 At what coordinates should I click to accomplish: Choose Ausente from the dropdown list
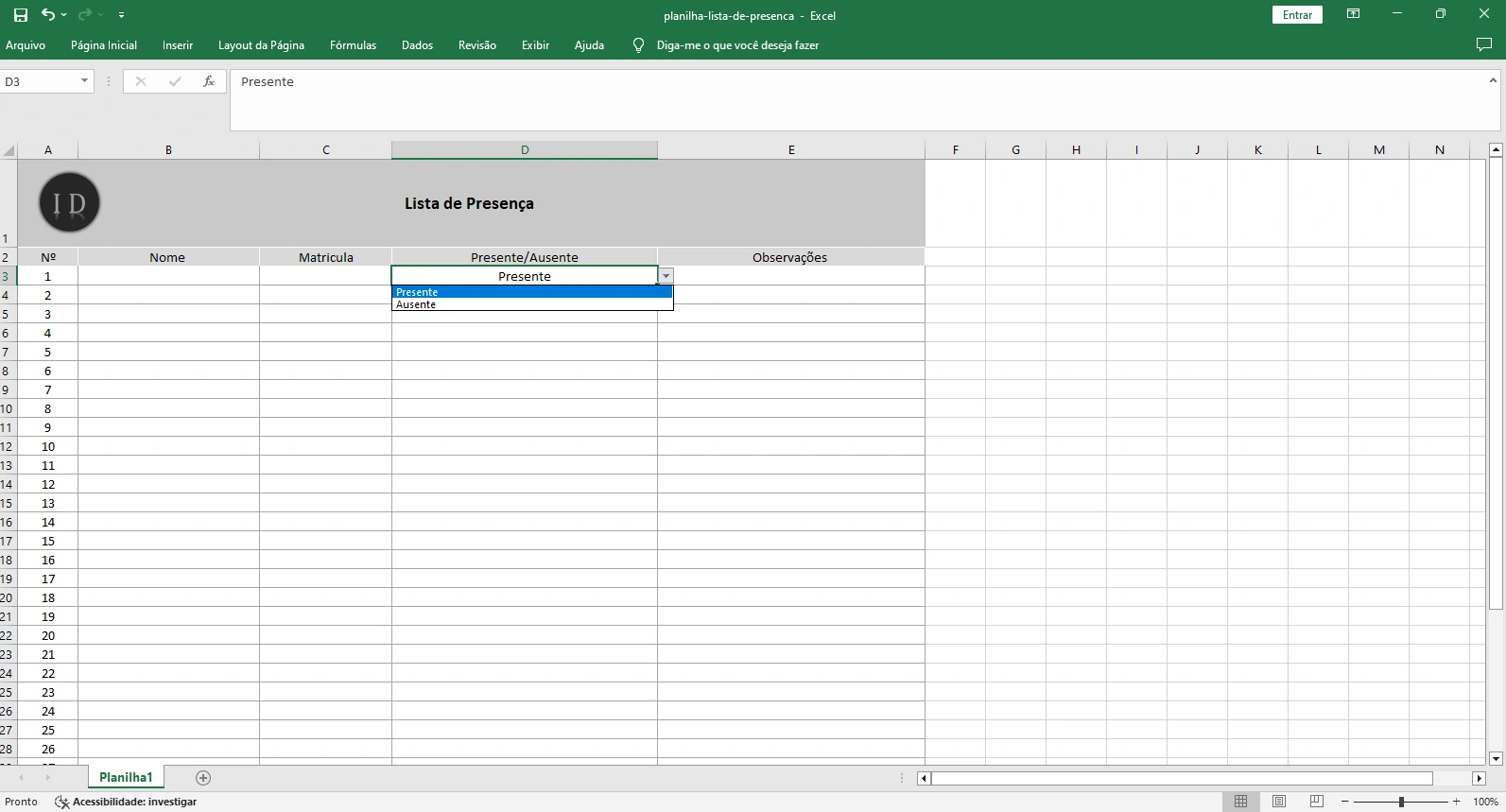[417, 304]
